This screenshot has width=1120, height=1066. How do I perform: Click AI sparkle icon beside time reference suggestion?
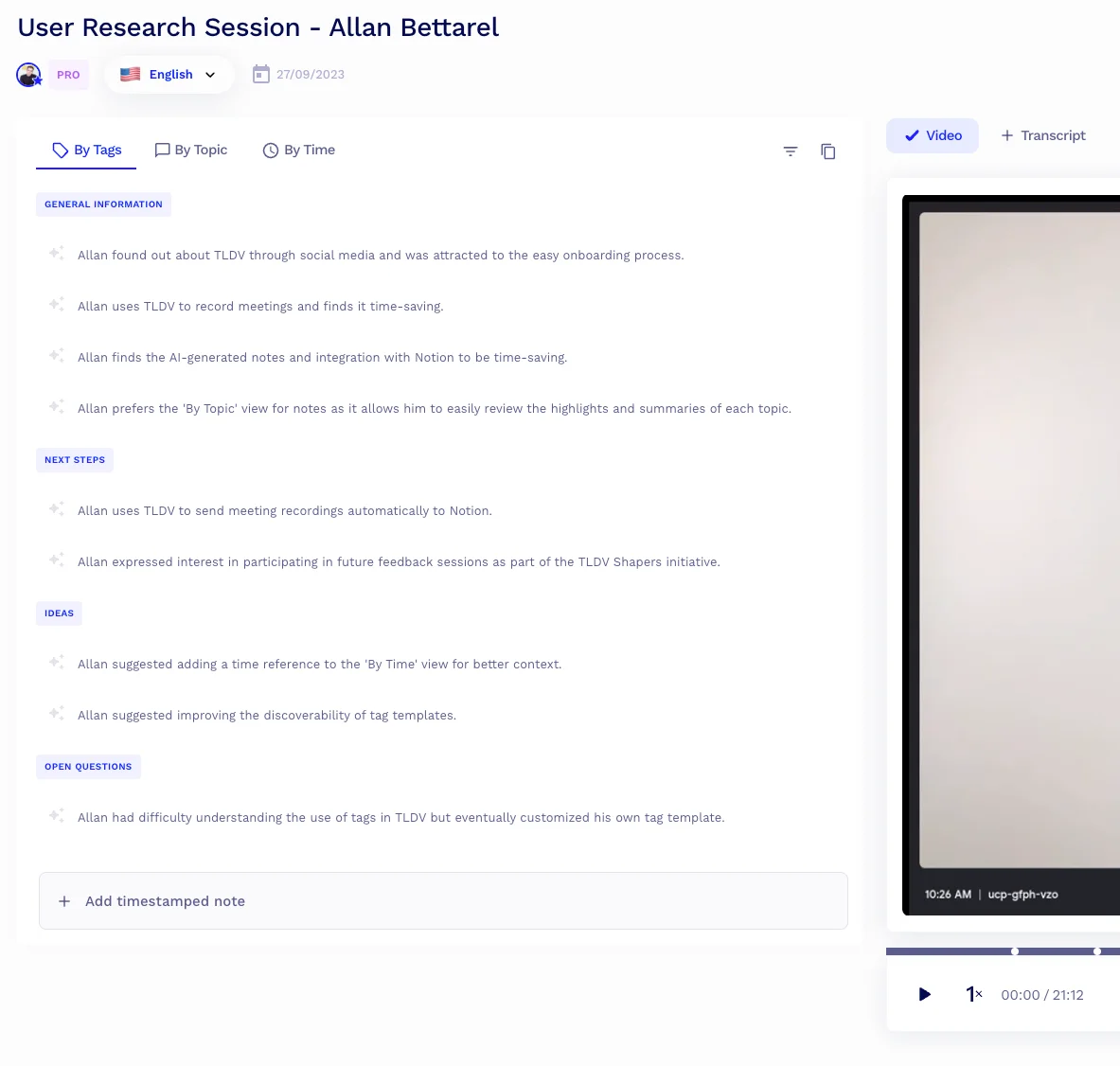57,663
